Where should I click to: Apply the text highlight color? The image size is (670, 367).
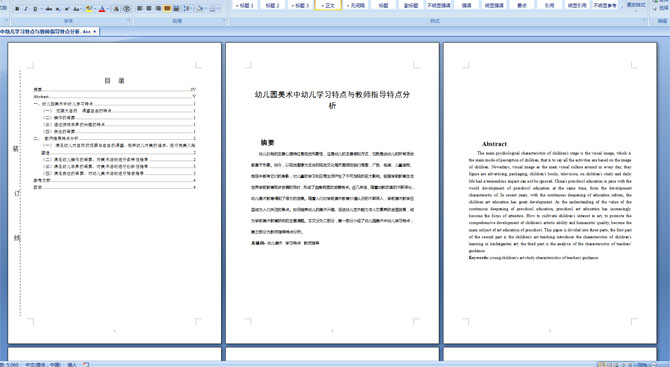[x=88, y=9]
